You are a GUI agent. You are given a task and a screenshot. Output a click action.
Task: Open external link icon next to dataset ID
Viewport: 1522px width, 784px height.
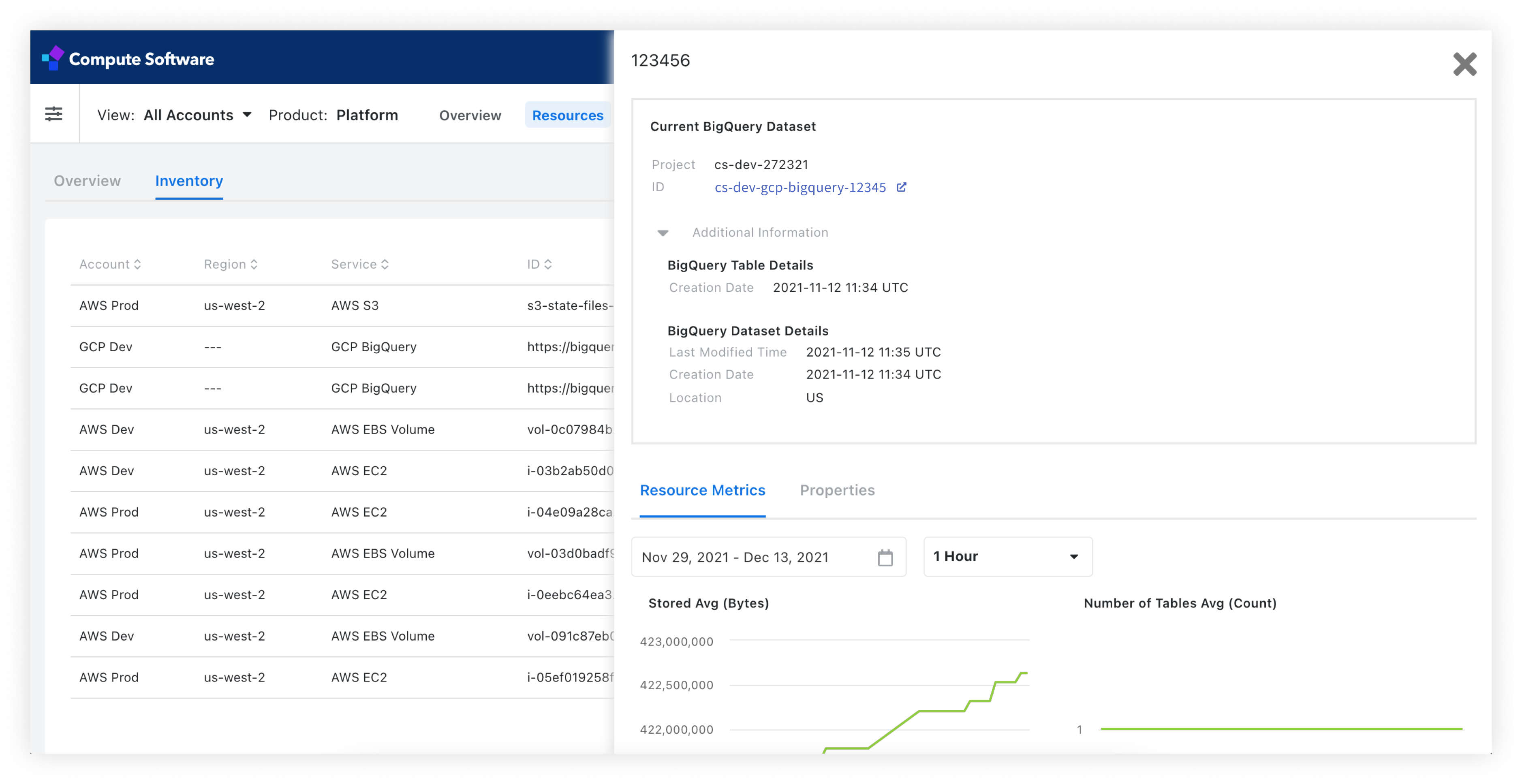pos(901,187)
